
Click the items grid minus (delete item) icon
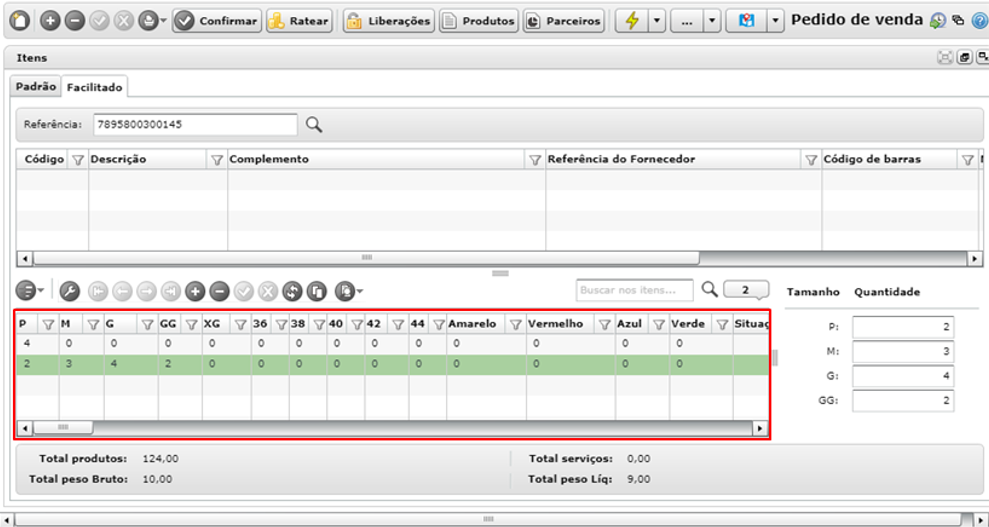coord(219,291)
